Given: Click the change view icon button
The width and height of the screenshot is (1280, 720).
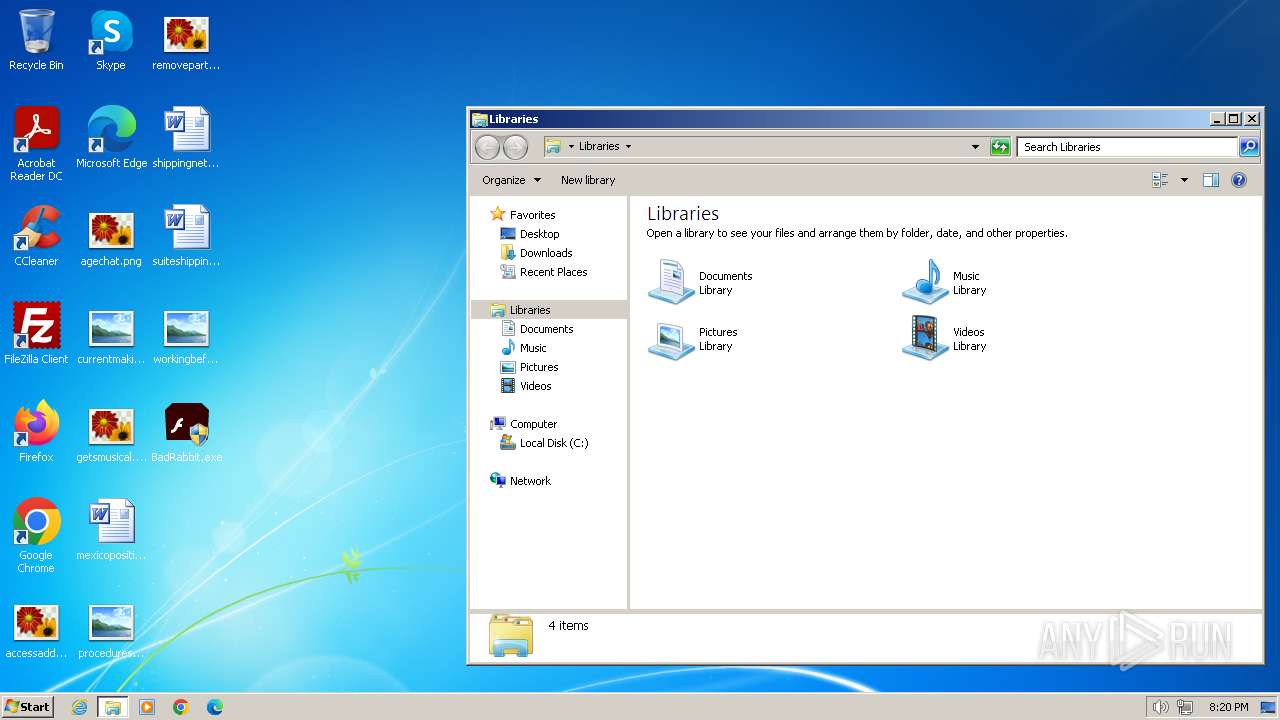Looking at the screenshot, I should 1160,180.
